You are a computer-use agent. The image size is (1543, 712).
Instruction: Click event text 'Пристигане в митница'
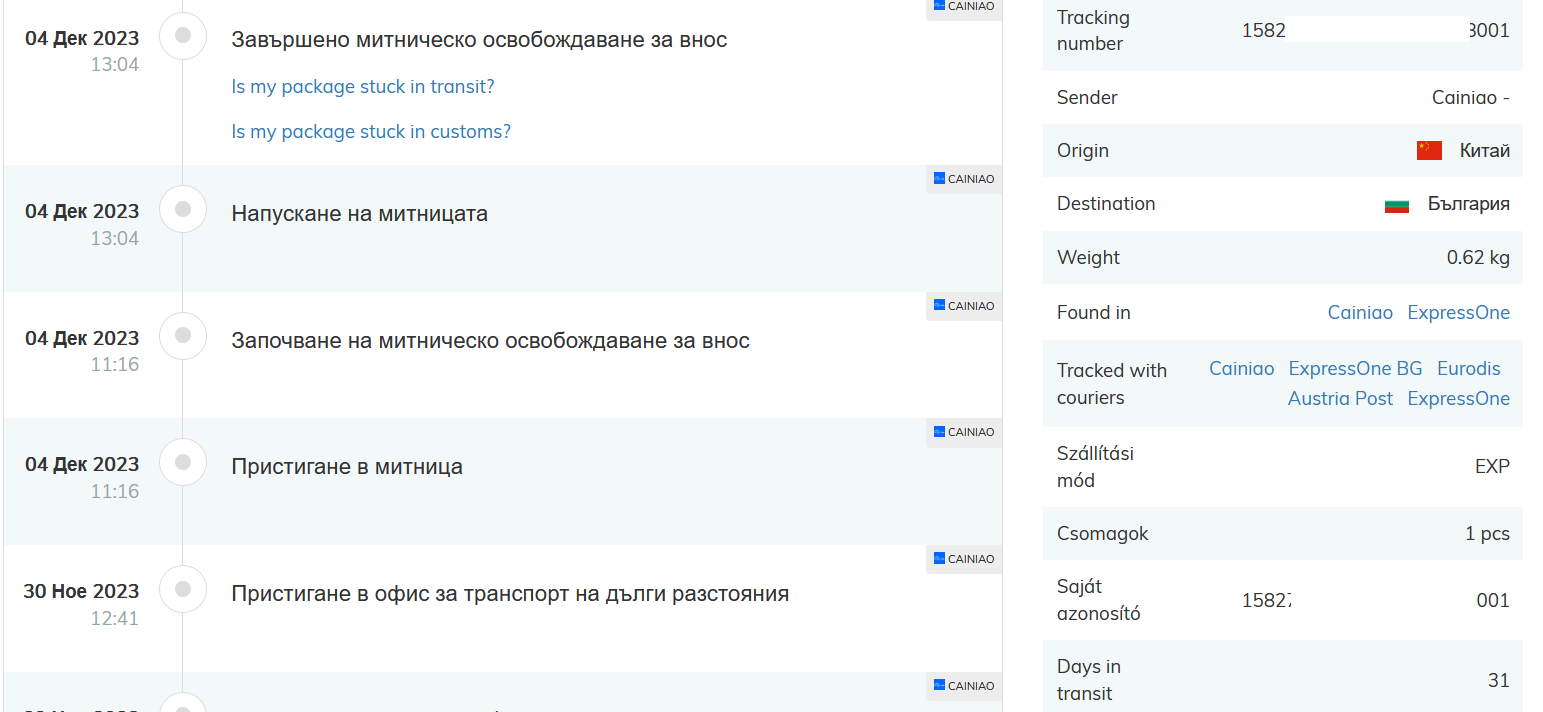(347, 467)
